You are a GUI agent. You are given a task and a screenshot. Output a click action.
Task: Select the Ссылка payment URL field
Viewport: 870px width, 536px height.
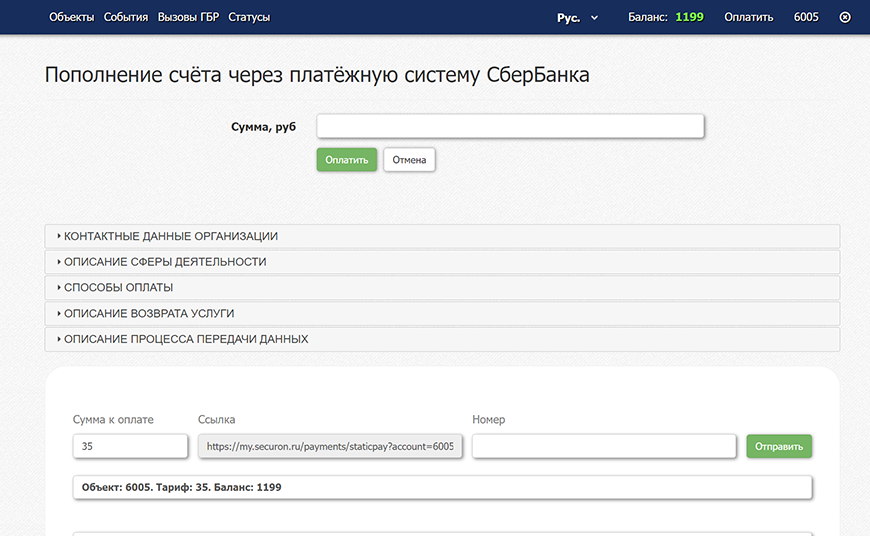coord(330,446)
